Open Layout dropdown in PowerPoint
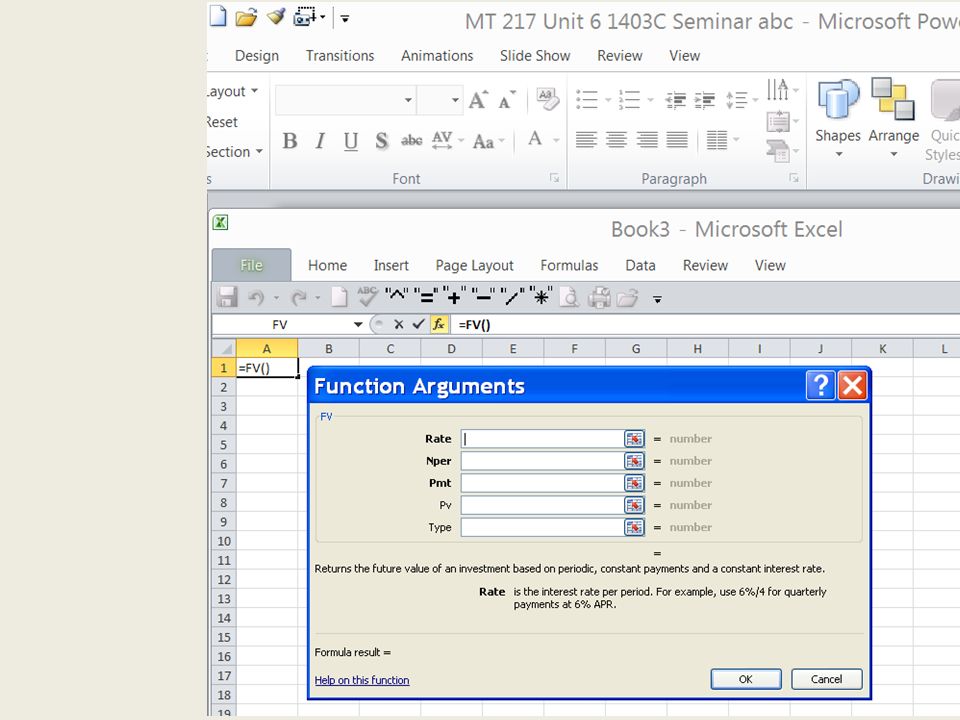The image size is (960, 720). point(232,91)
